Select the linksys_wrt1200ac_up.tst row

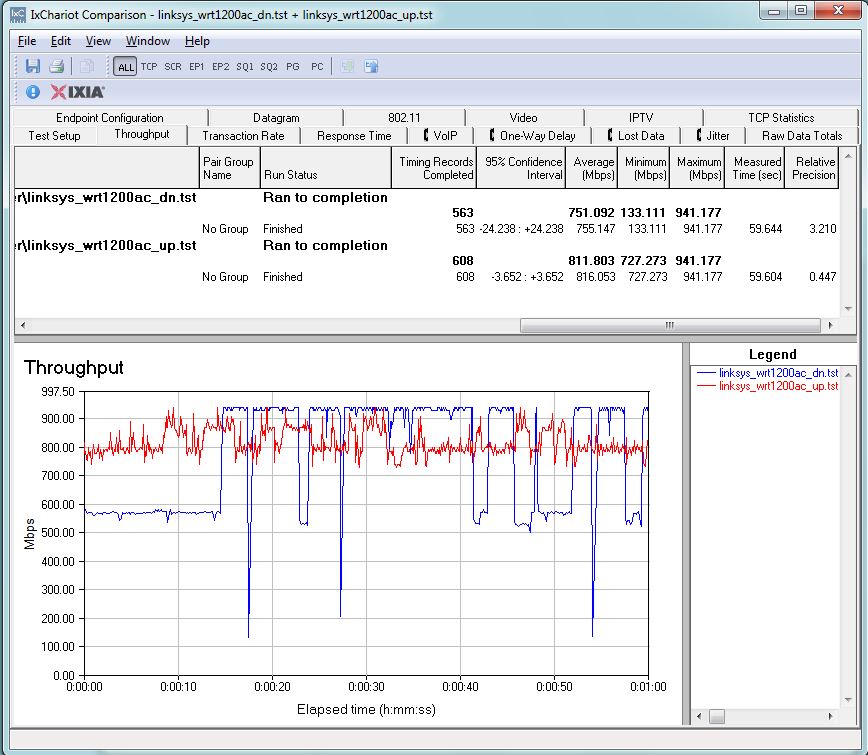(426, 246)
